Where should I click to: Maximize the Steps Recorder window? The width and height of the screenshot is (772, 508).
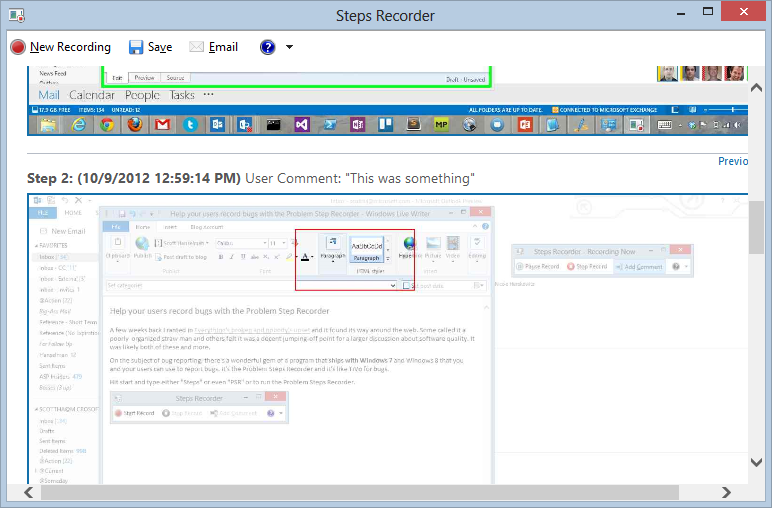[696, 12]
